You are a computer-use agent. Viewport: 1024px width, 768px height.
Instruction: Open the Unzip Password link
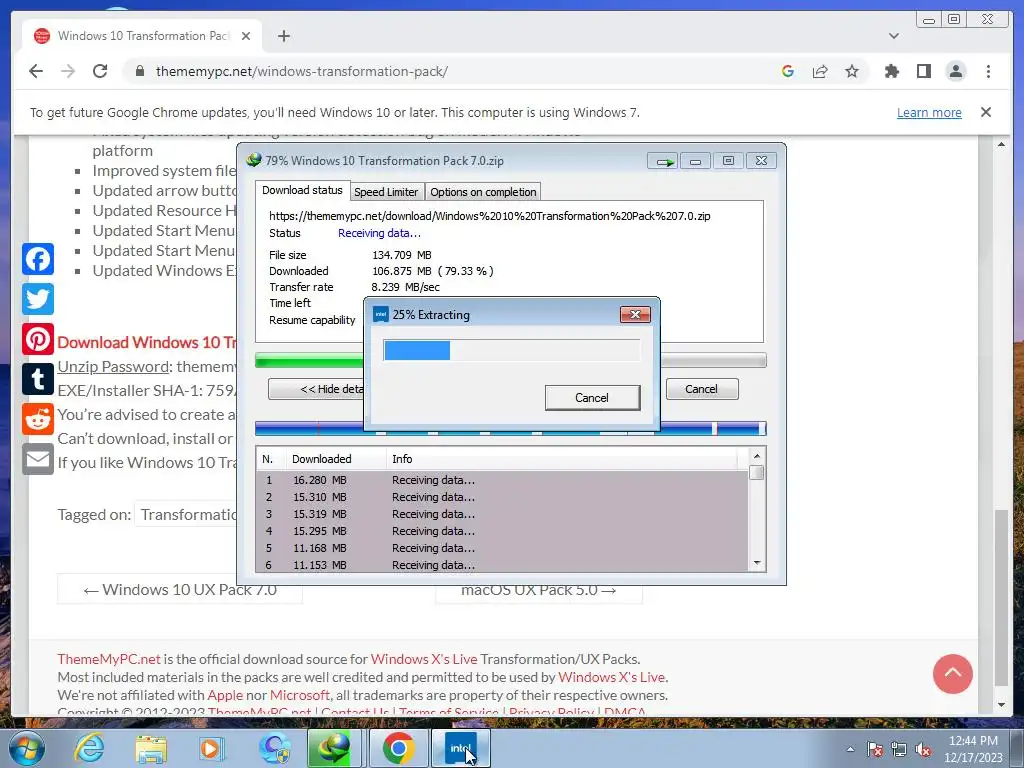[x=113, y=366]
